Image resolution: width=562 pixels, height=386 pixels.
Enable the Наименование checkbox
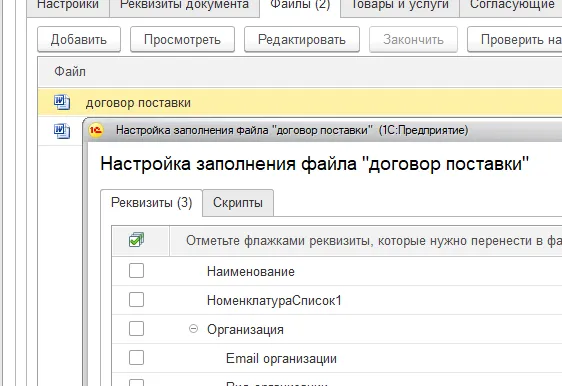tap(137, 271)
